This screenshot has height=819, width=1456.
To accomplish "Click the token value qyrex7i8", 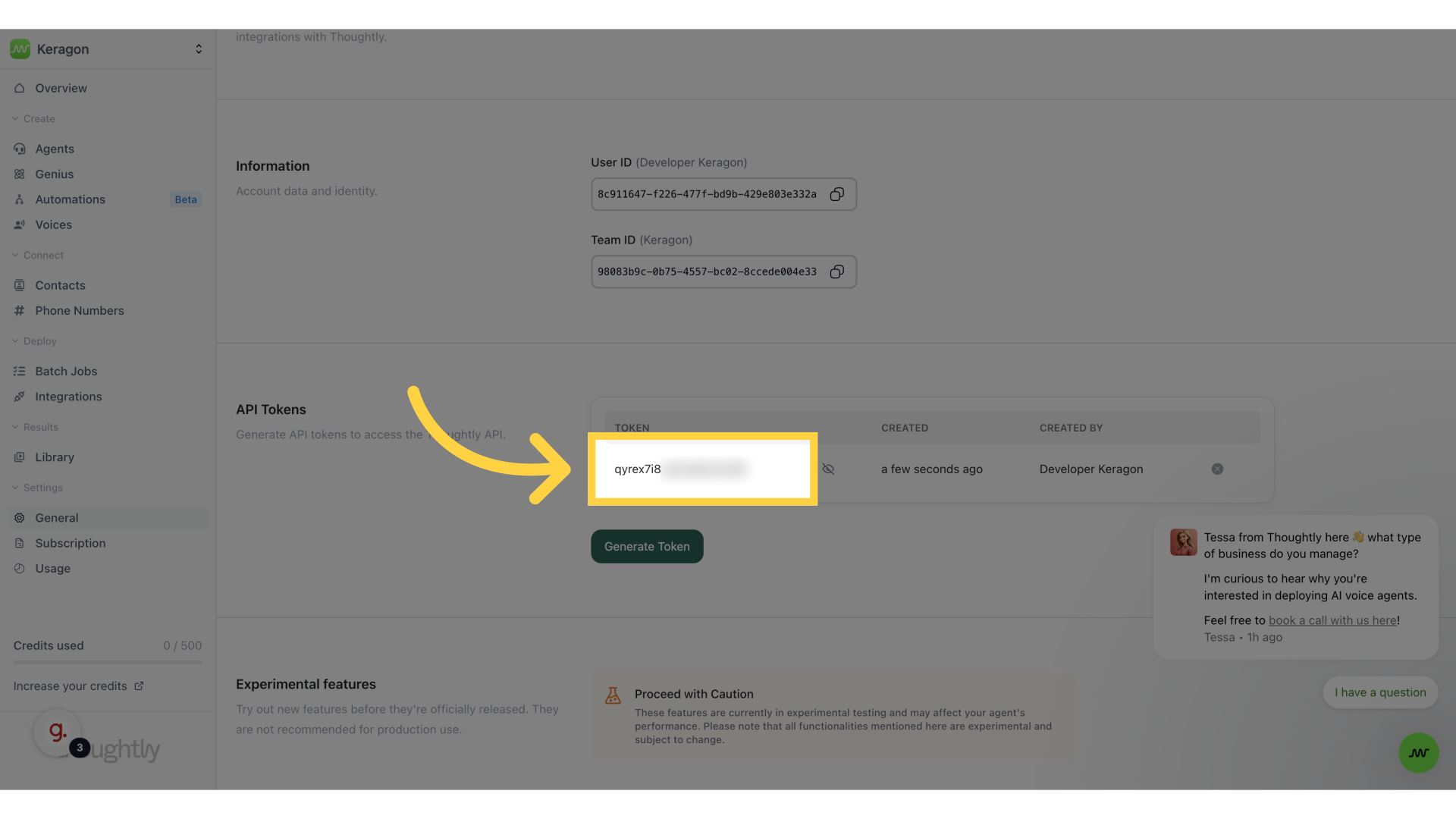I will pyautogui.click(x=637, y=469).
